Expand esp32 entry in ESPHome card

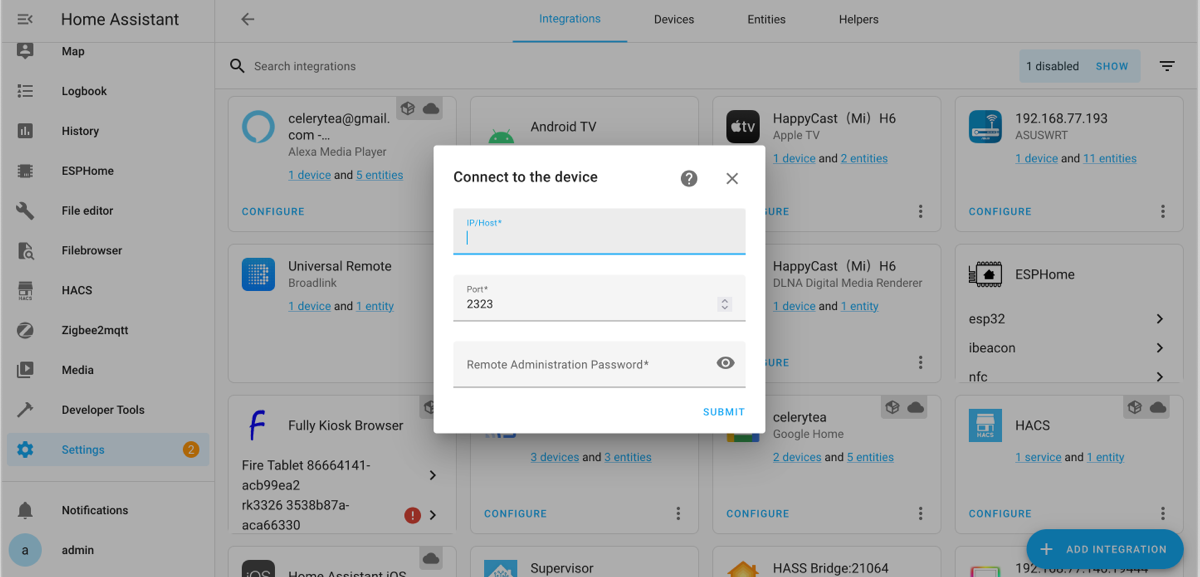tap(1160, 319)
